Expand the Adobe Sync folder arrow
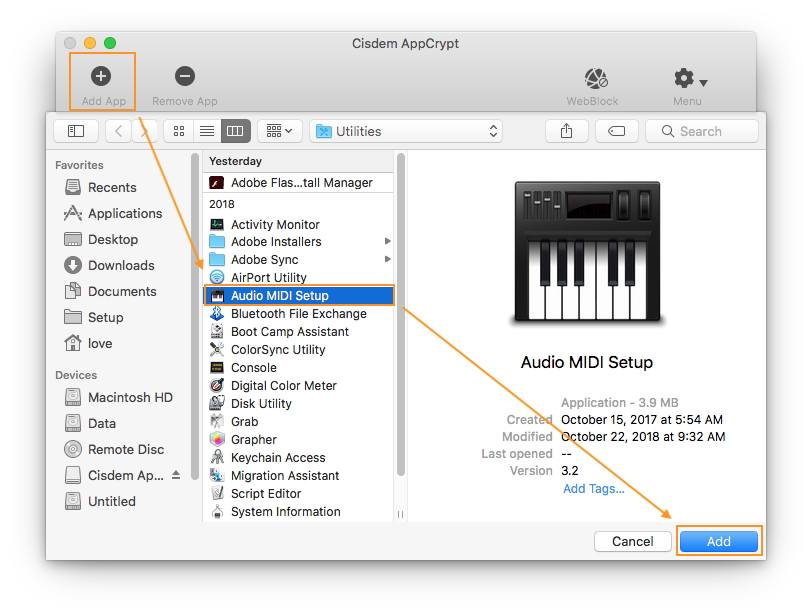The height and width of the screenshot is (614, 812). click(387, 259)
